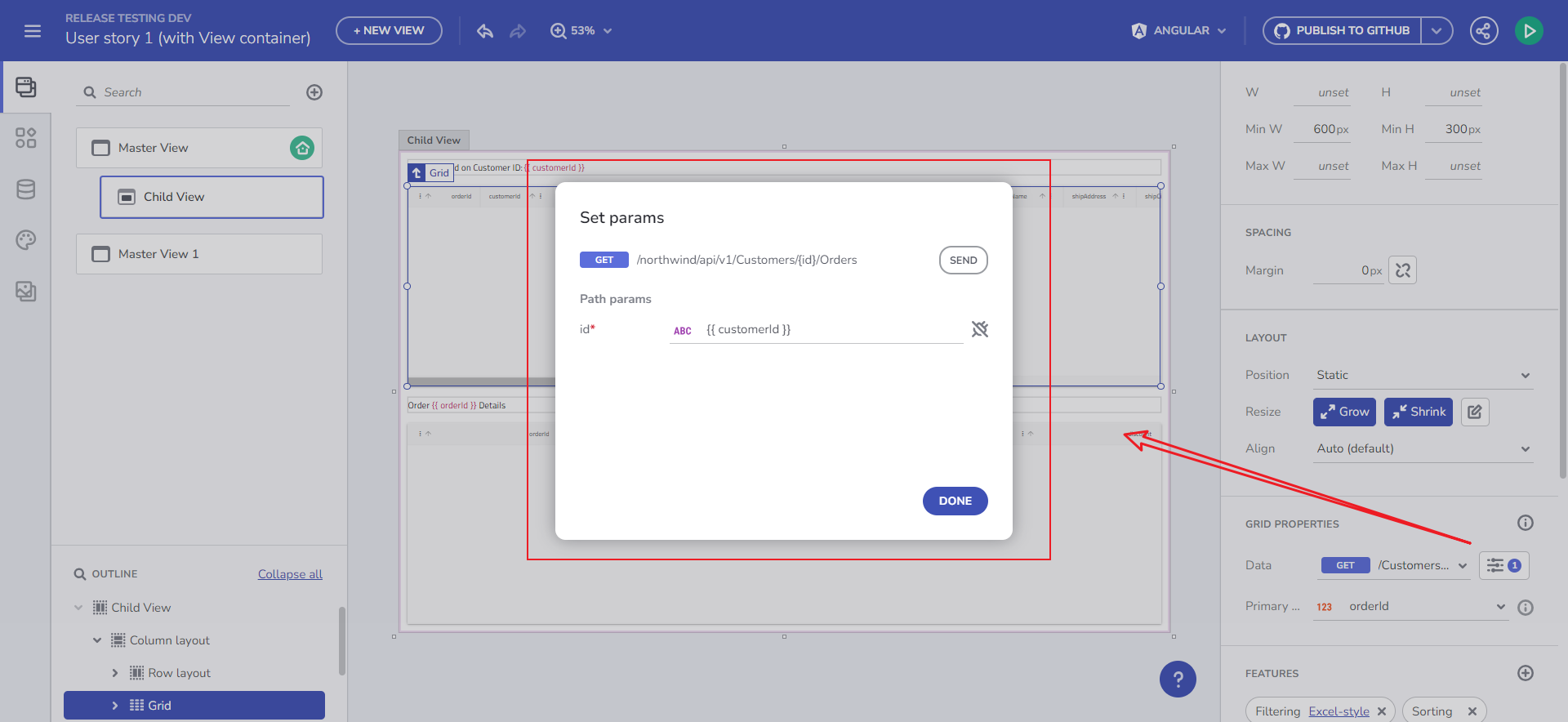Open the Theme palette sidebar icon
Screen dimensions: 1568x722
click(26, 240)
